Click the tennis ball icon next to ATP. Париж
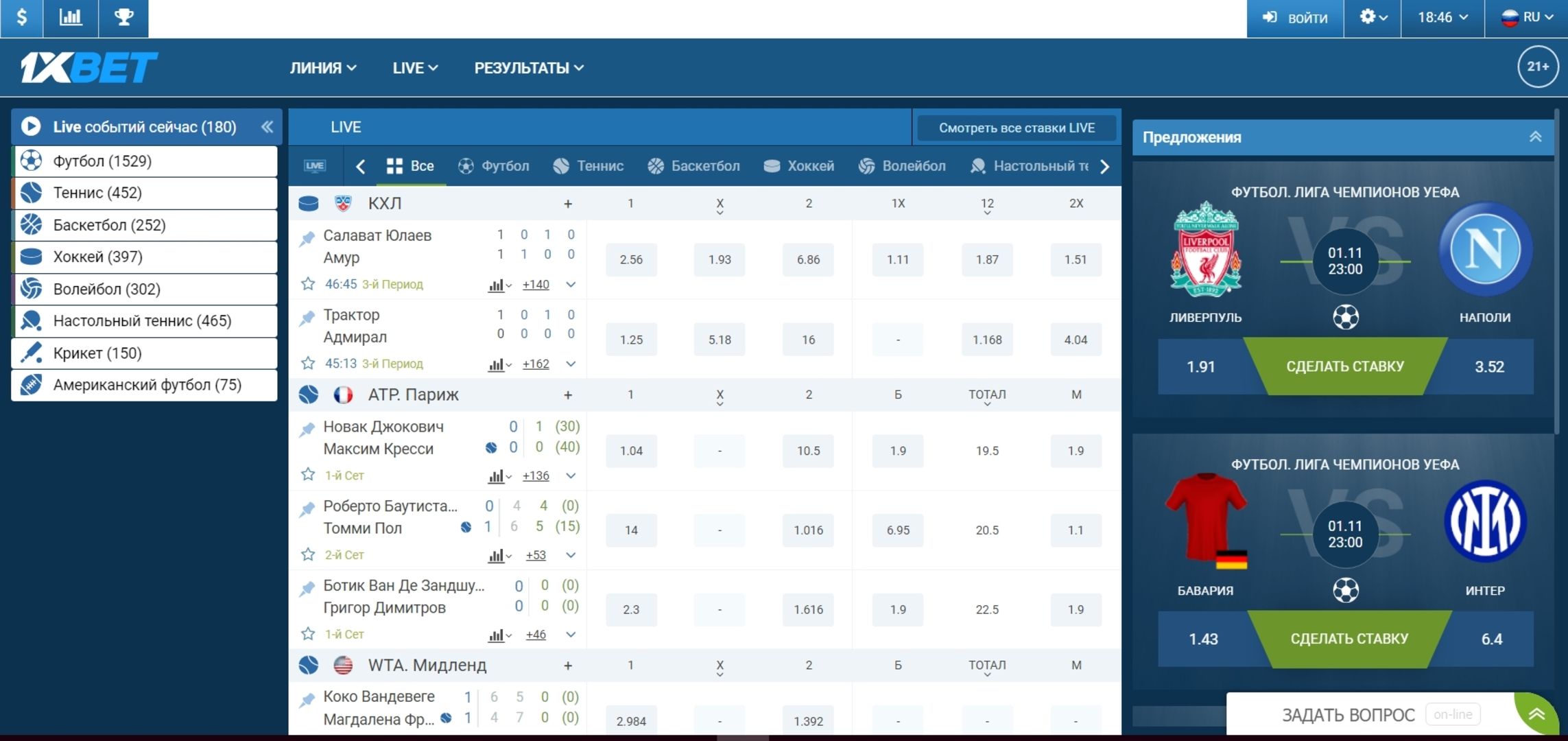Screen dimensions: 1568x741 click(x=309, y=395)
